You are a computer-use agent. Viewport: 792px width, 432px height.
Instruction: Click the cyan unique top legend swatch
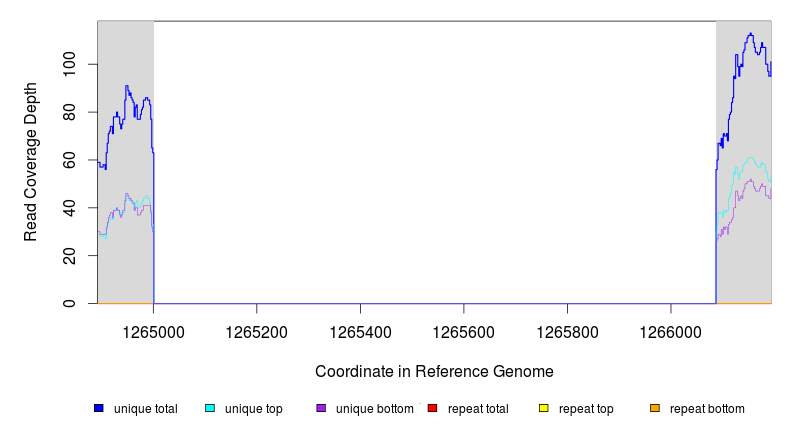[210, 408]
